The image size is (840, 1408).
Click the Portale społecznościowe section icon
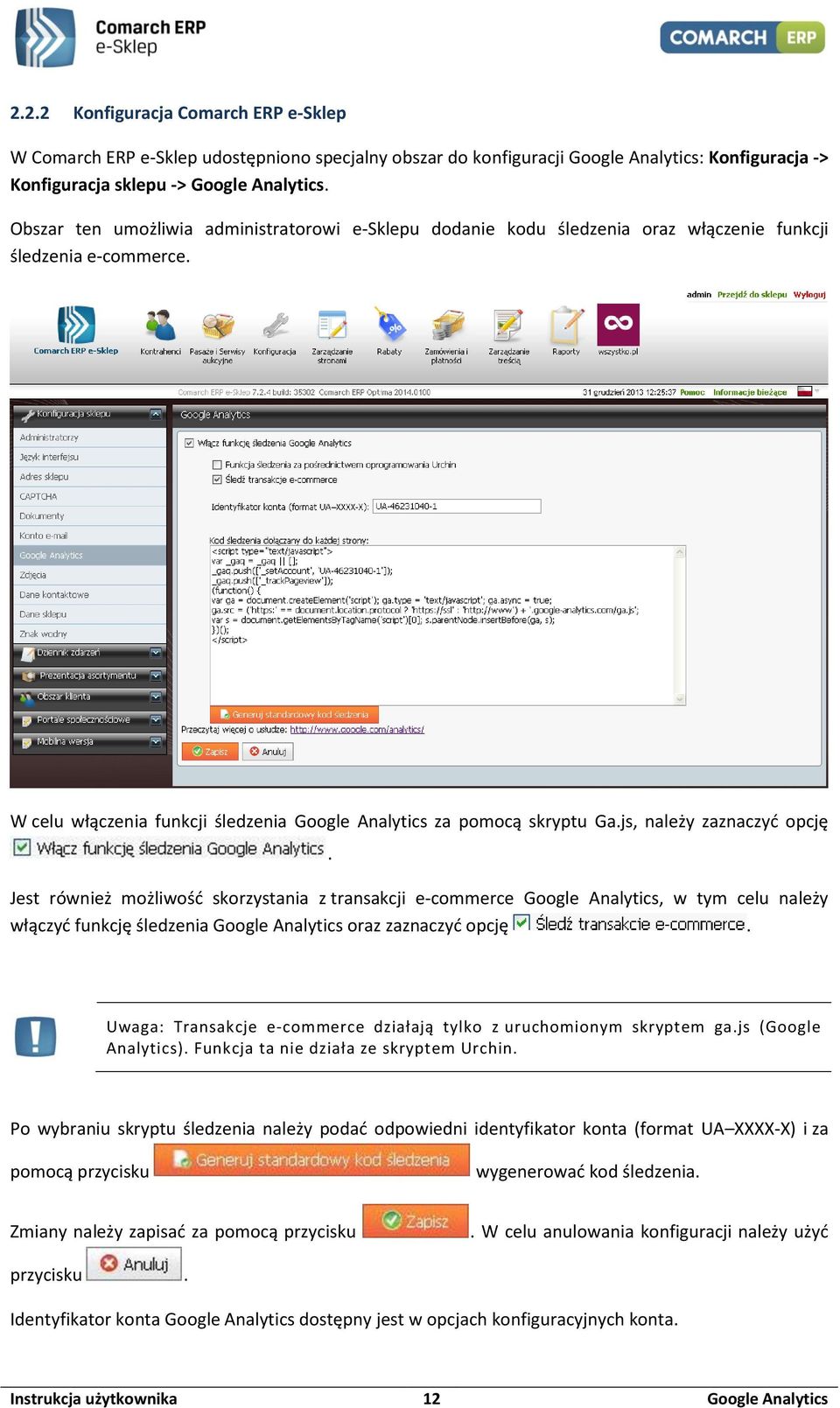26,719
